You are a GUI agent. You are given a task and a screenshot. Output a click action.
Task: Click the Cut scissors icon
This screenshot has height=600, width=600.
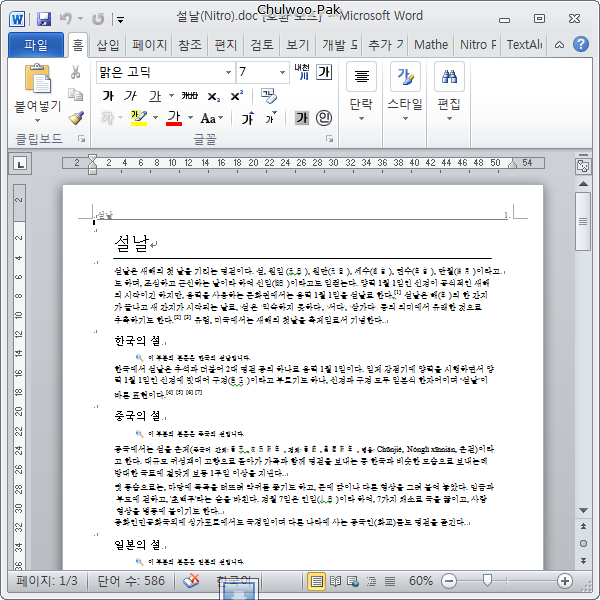point(76,72)
